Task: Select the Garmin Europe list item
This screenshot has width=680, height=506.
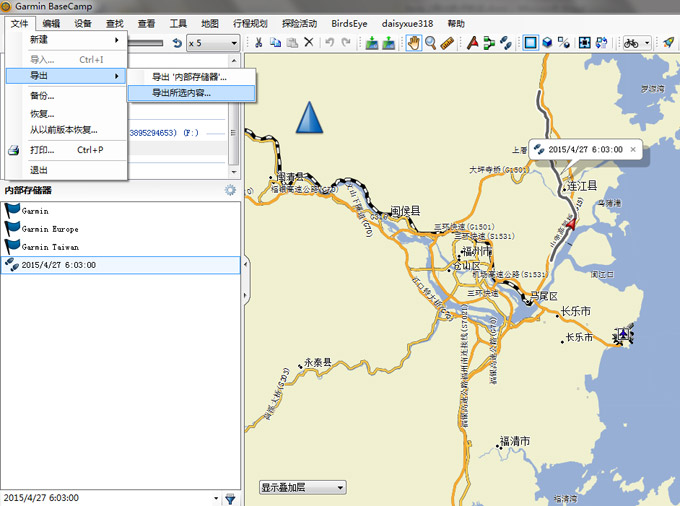Action: 121,229
